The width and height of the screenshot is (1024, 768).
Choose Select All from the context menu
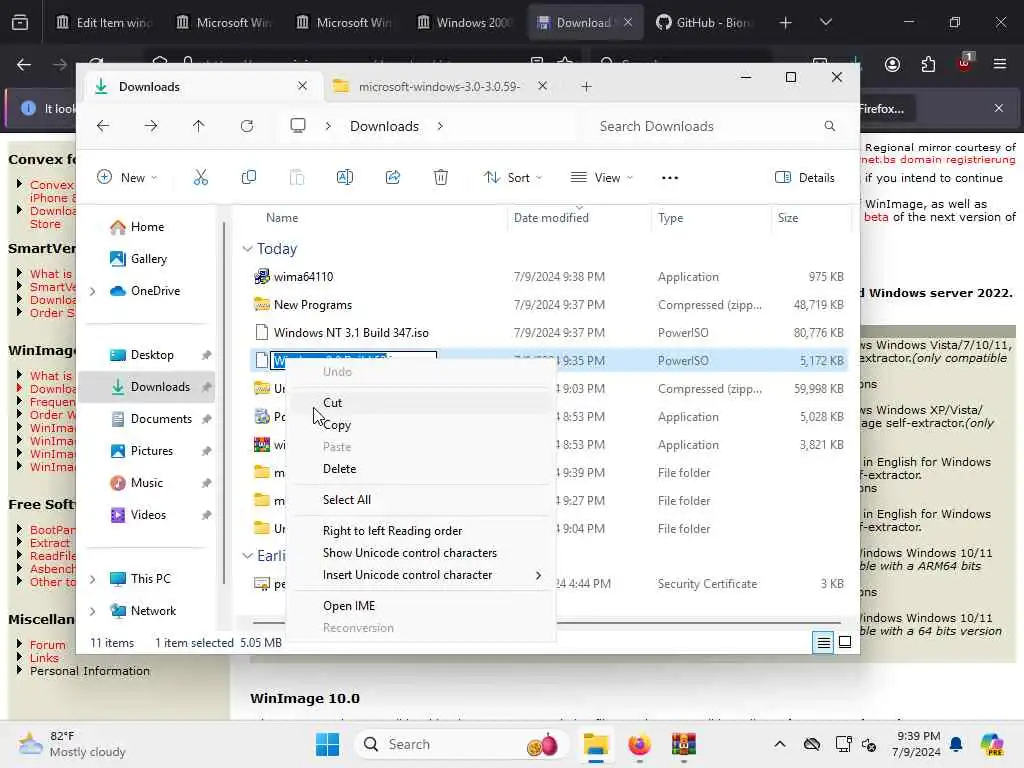pyautogui.click(x=421, y=500)
